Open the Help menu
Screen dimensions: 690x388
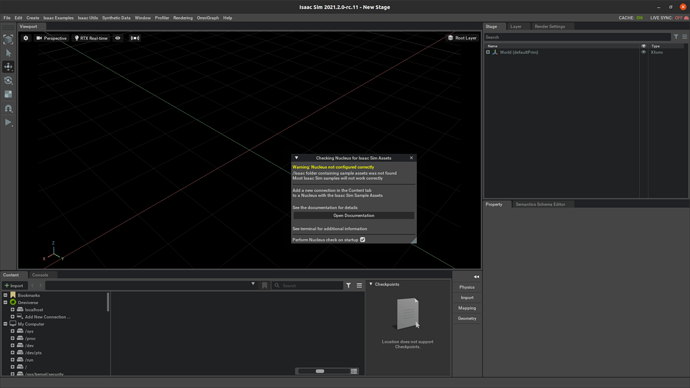(x=227, y=18)
